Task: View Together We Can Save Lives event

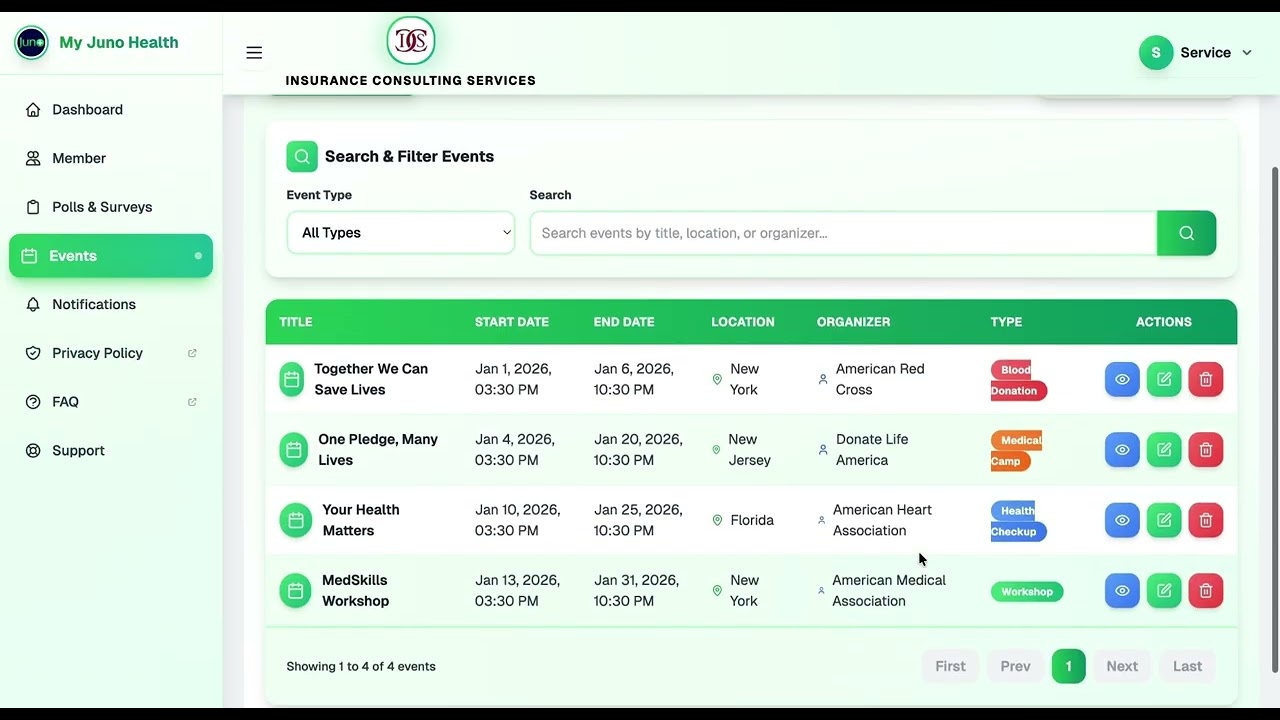Action: click(x=1122, y=380)
